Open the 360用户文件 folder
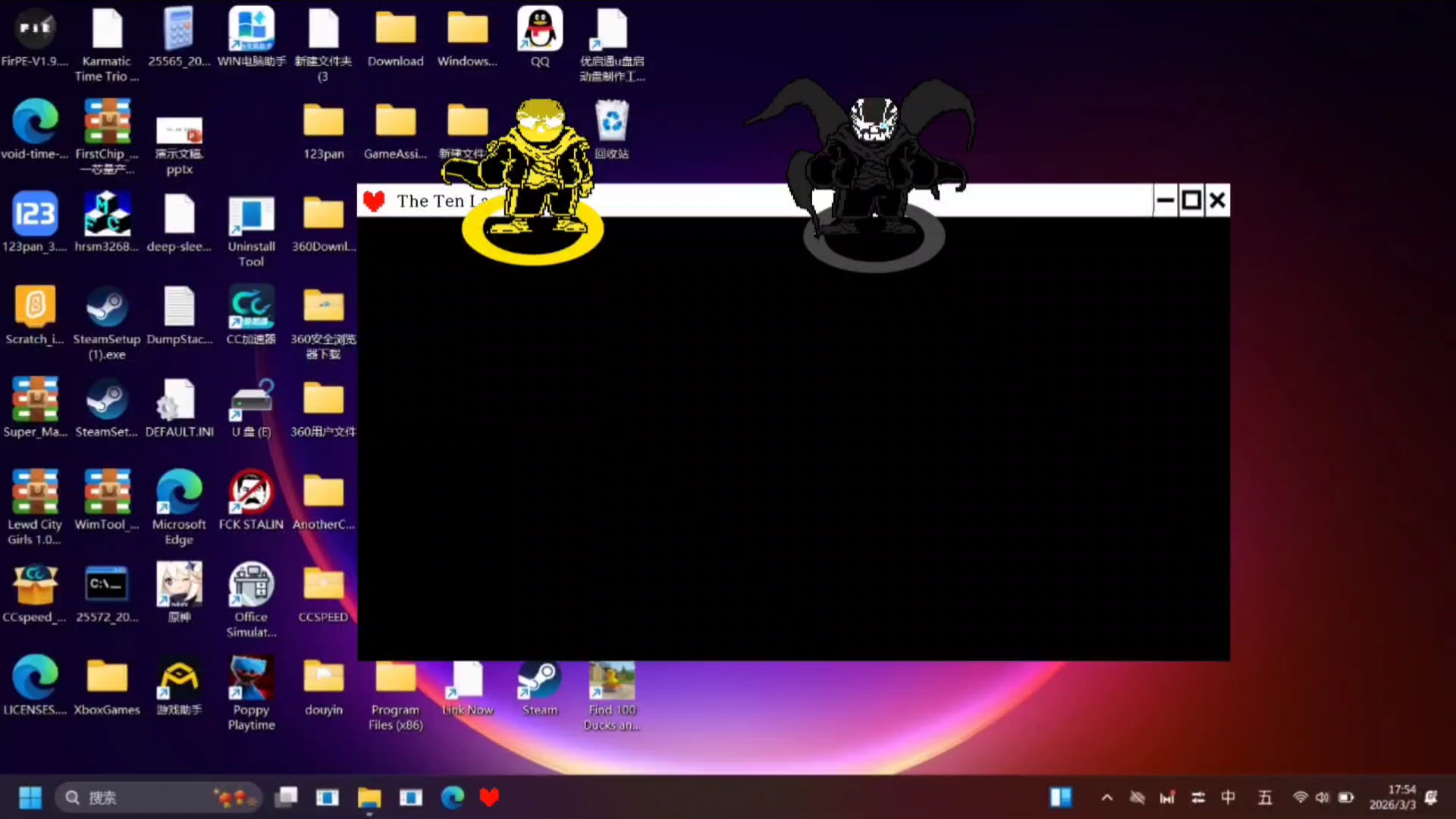The width and height of the screenshot is (1456, 819). tap(324, 399)
